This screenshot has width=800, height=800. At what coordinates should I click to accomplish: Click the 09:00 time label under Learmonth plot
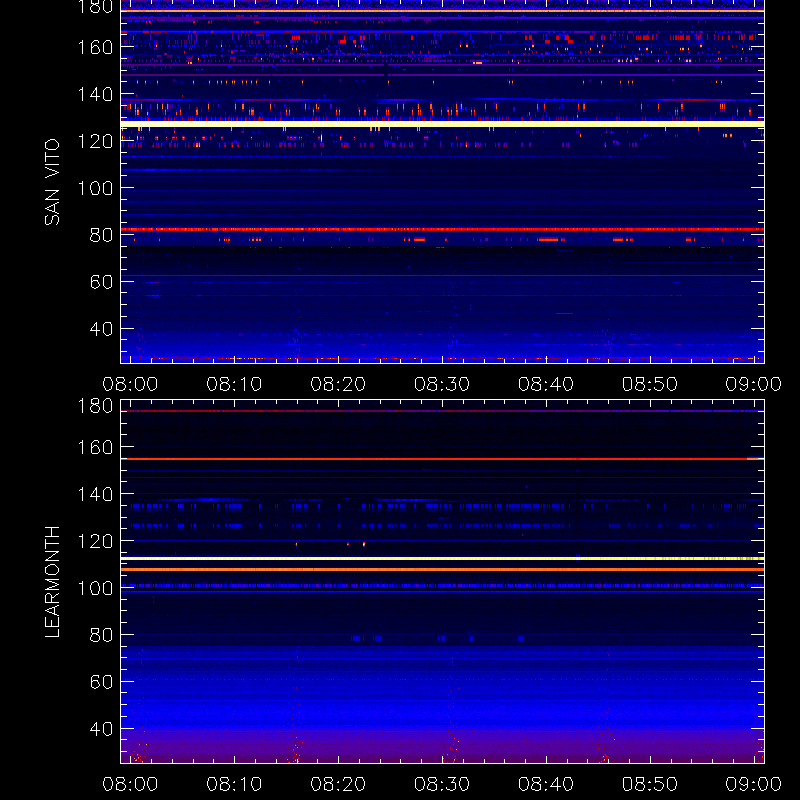(x=754, y=784)
